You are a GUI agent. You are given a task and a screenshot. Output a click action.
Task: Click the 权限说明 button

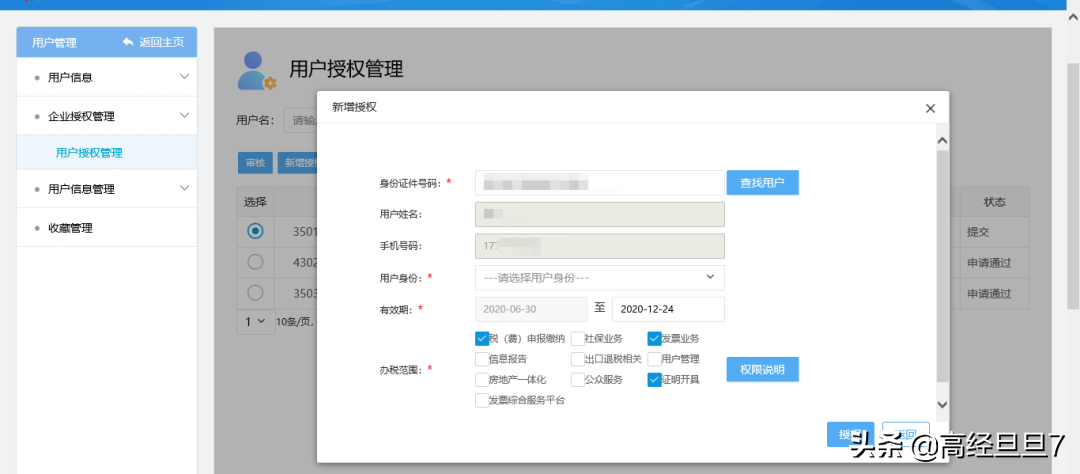point(762,369)
